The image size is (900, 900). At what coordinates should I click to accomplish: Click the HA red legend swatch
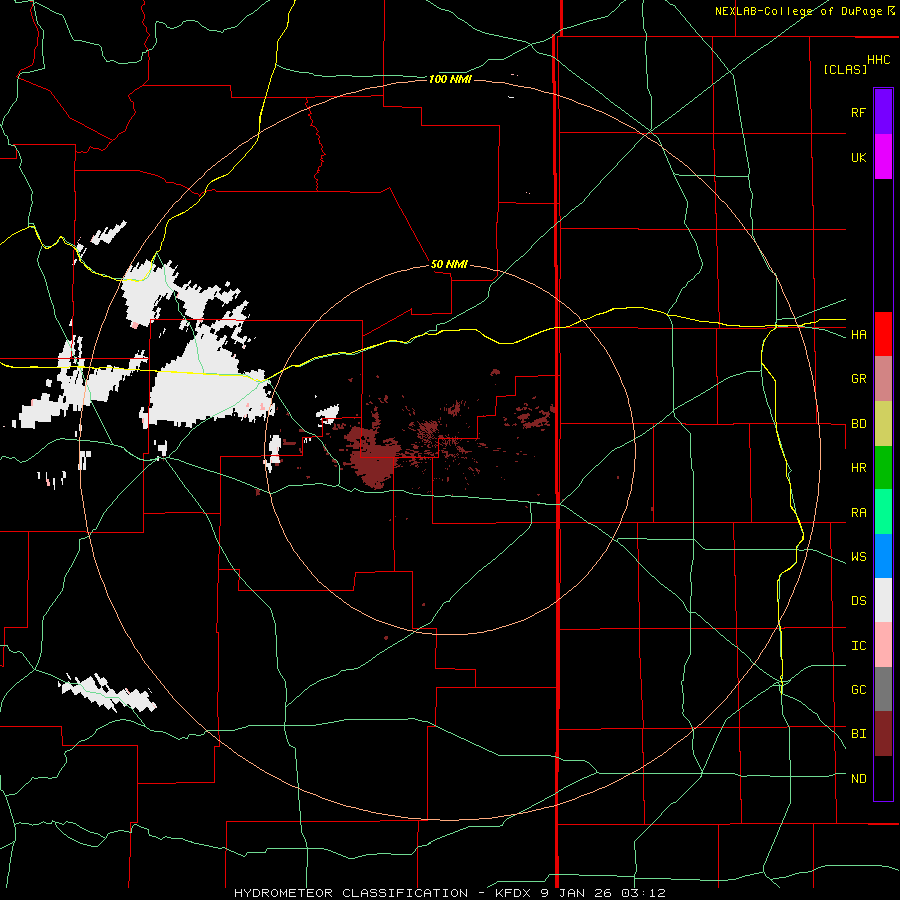(883, 334)
